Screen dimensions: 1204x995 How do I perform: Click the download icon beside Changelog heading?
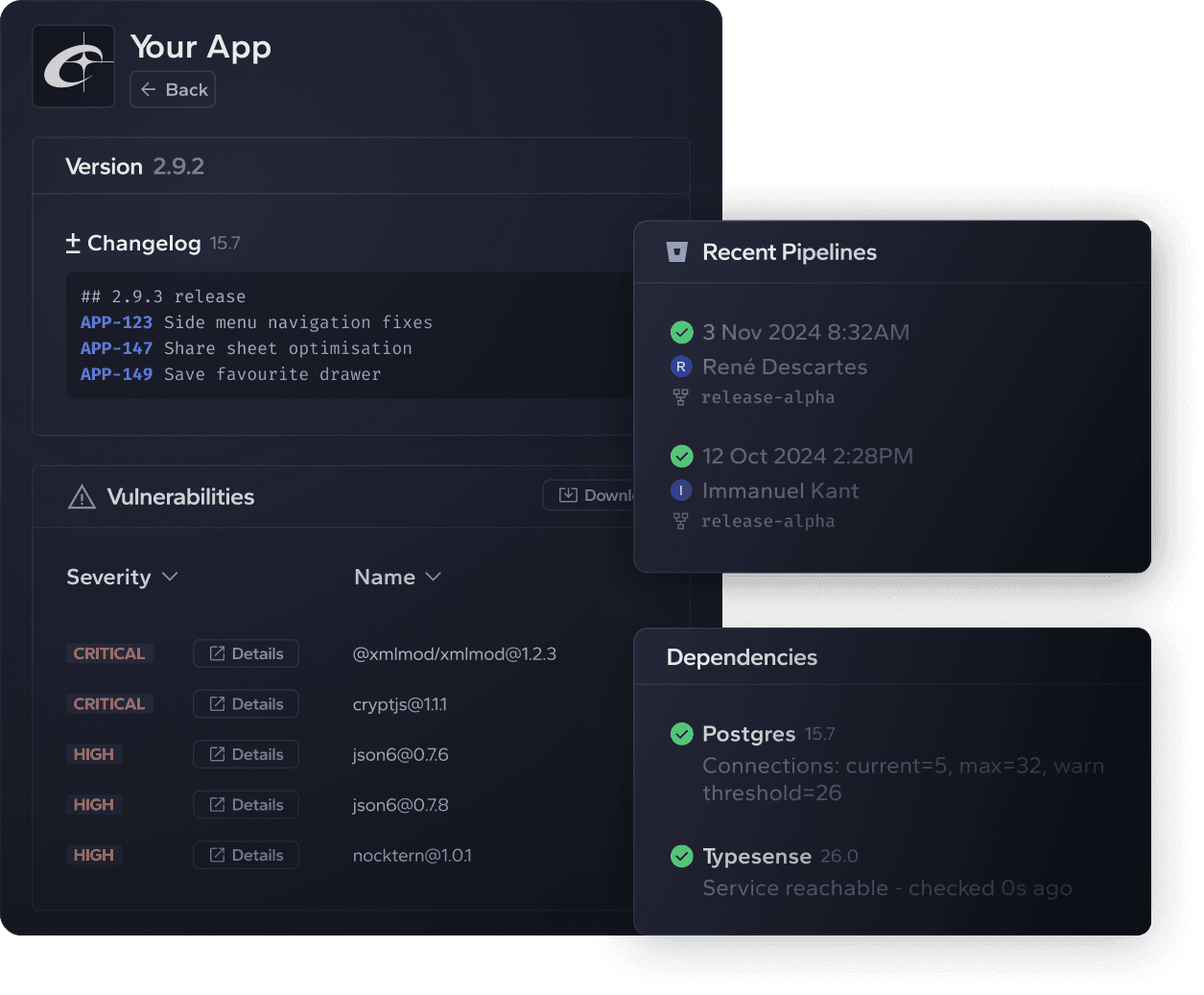point(72,243)
